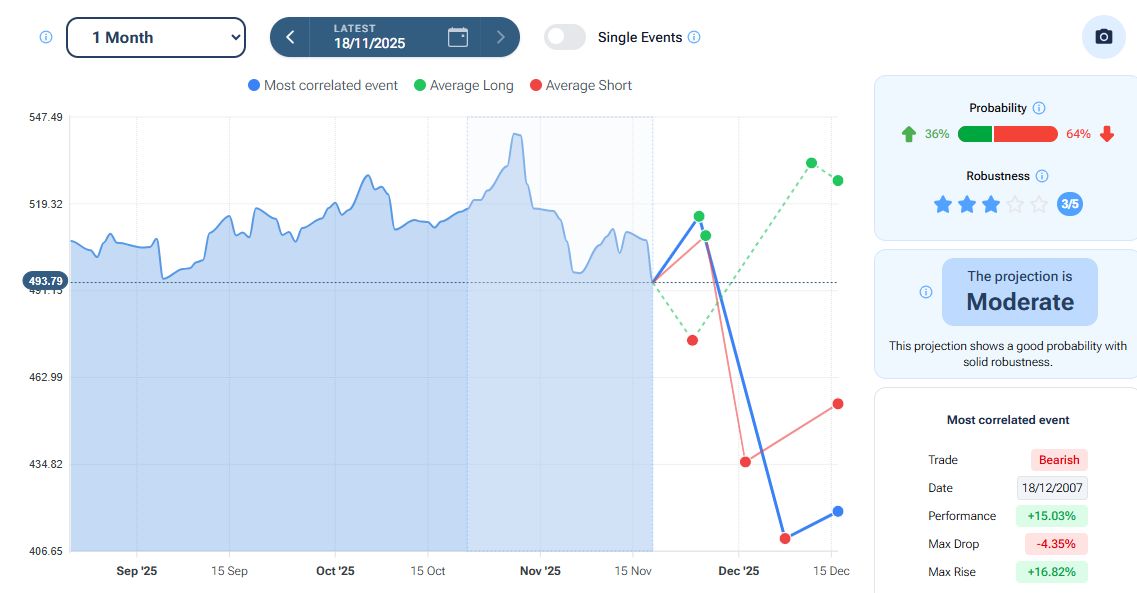Hide the Average Long legend series
Image resolution: width=1137 pixels, height=593 pixels.
[x=463, y=85]
